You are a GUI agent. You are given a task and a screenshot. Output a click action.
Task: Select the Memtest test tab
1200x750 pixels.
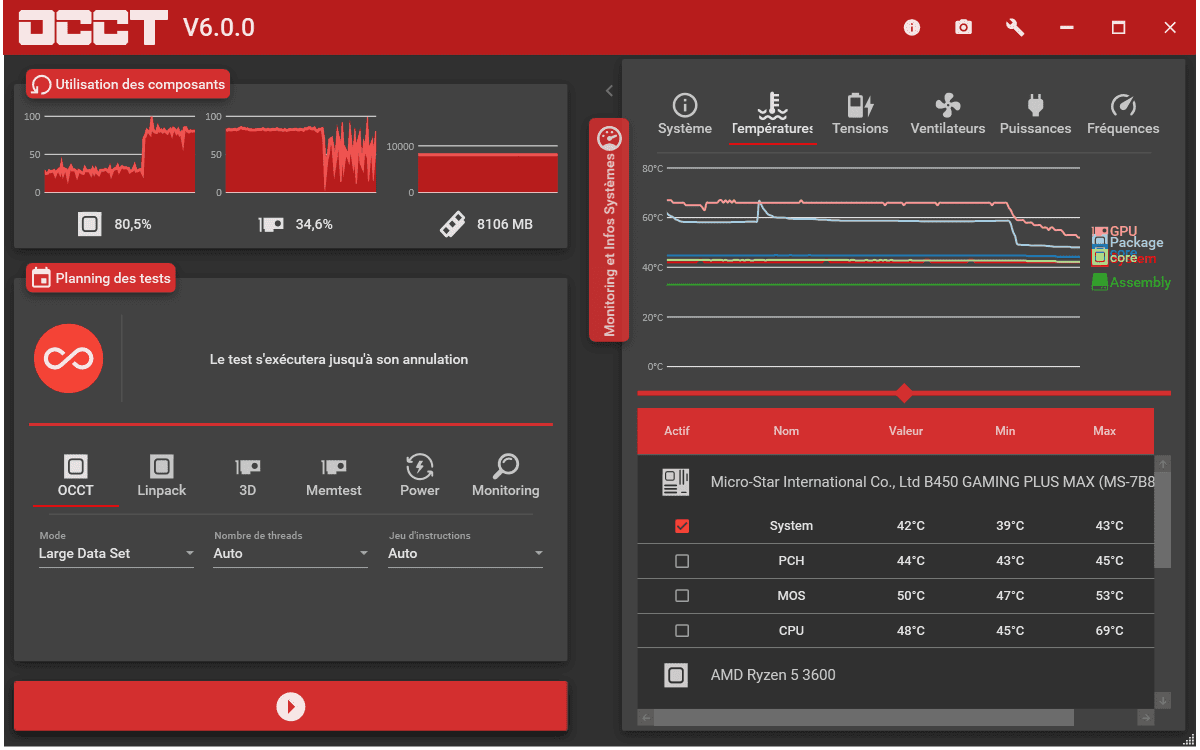334,476
